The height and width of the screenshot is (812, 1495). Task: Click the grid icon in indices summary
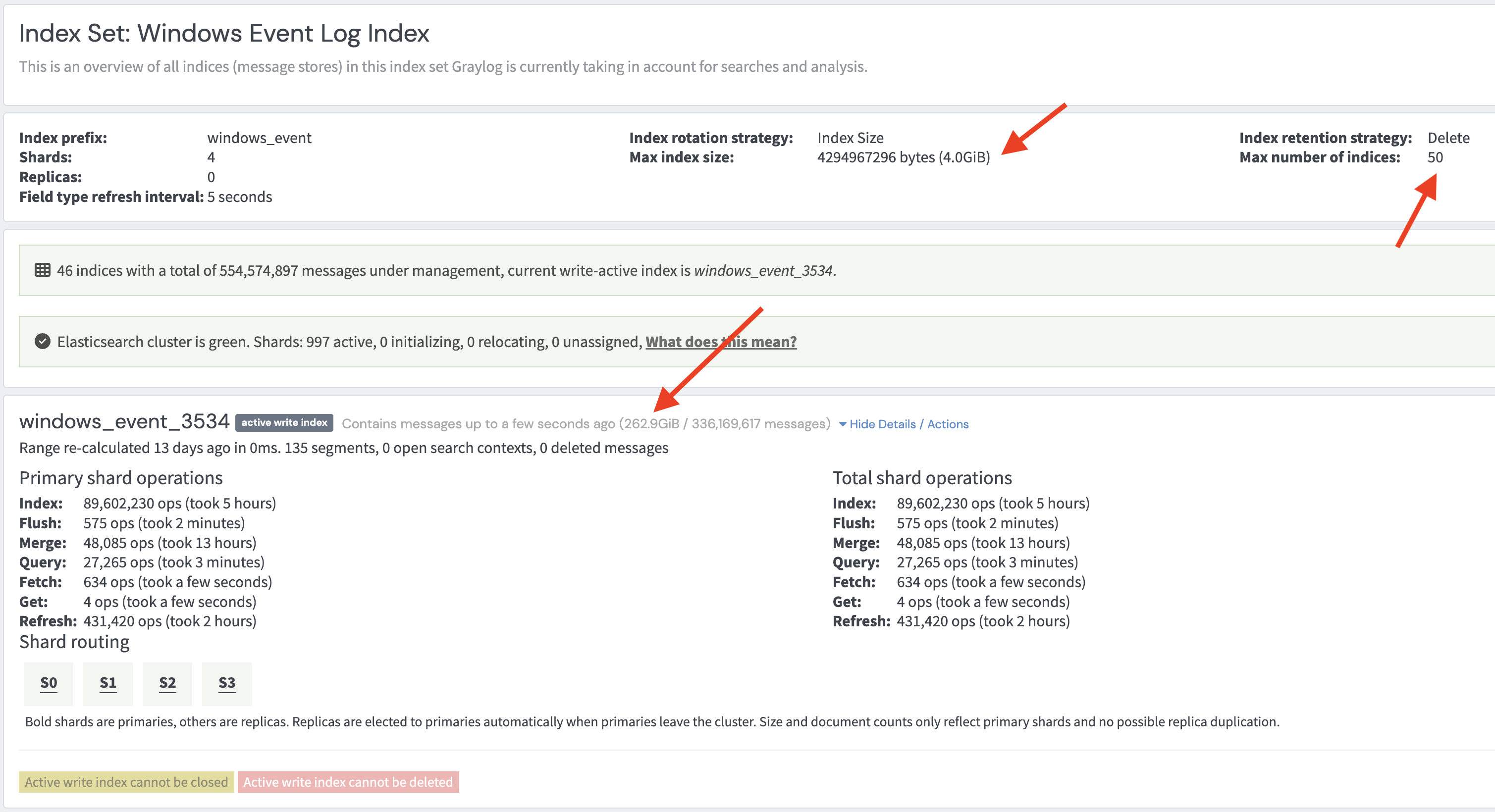[43, 270]
